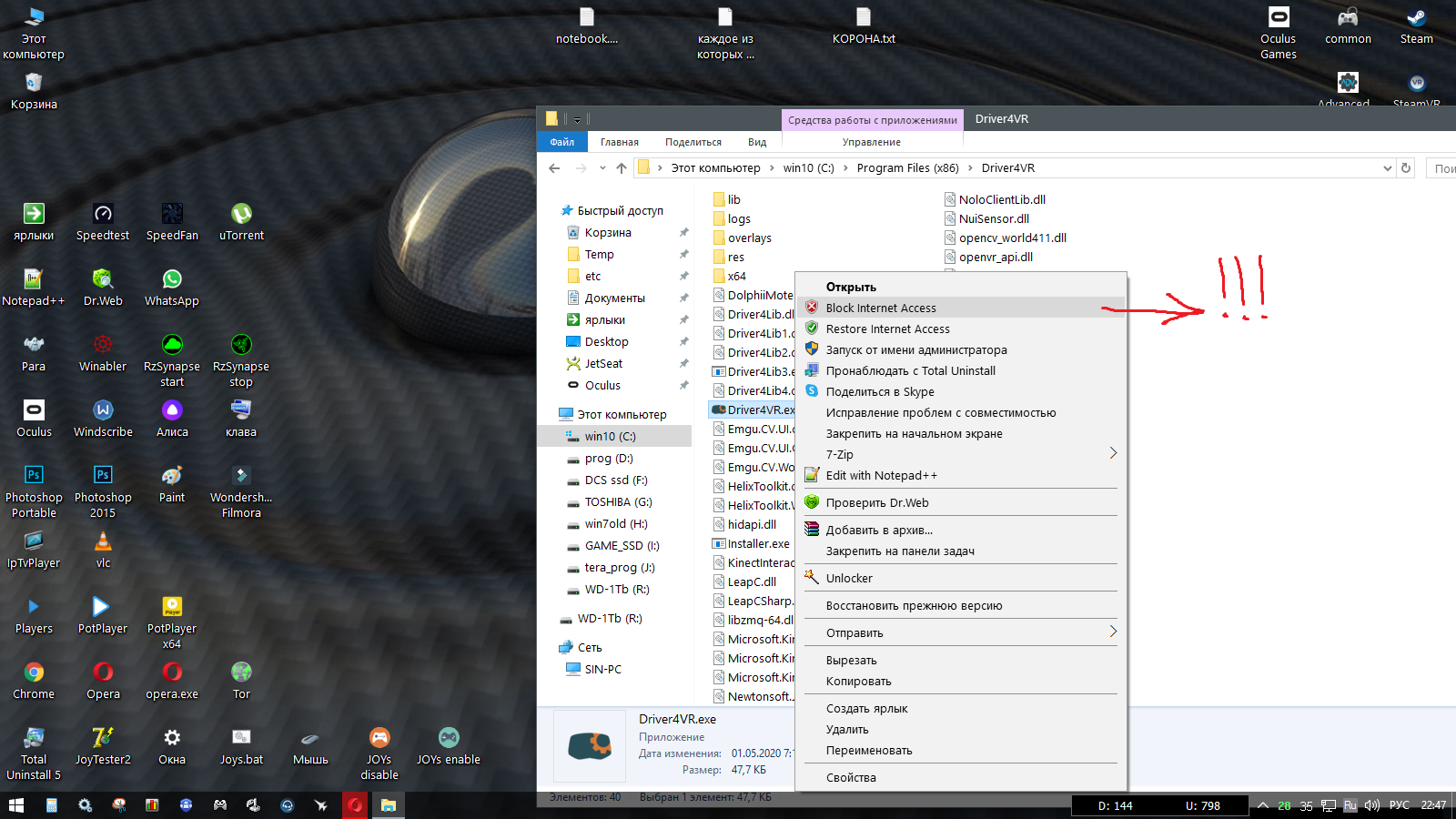Open Windscribe desktop icon
The height and width of the screenshot is (819, 1456).
pos(103,420)
